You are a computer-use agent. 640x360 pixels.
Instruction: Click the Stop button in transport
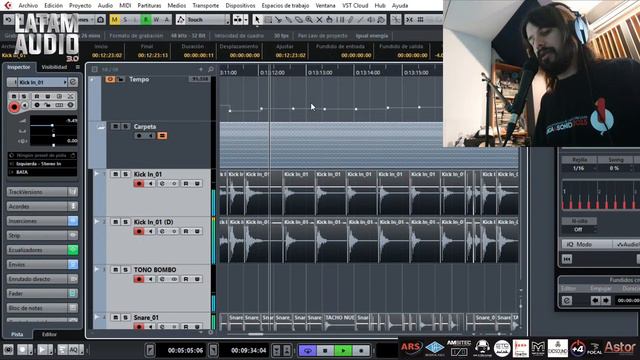click(325, 350)
